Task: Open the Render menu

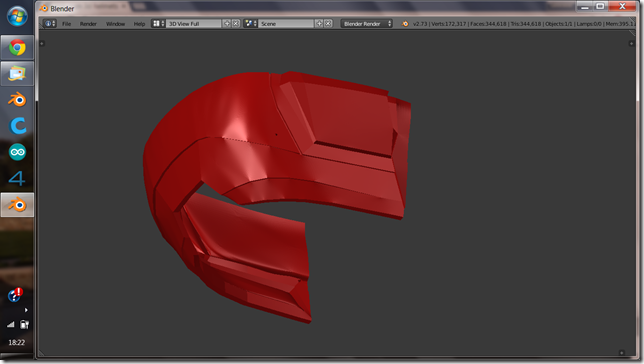Action: point(88,24)
